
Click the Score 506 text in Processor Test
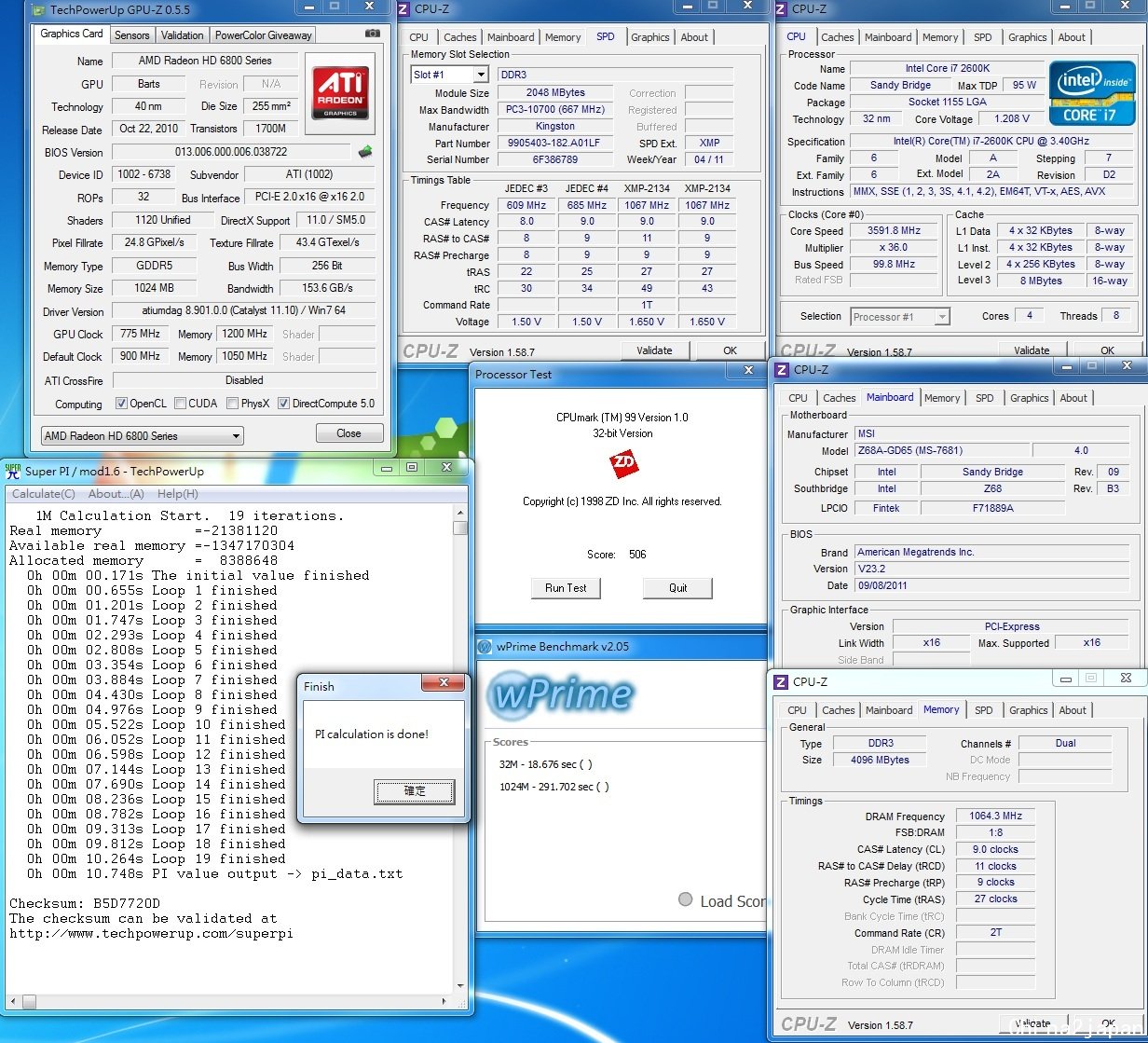pyautogui.click(x=616, y=555)
